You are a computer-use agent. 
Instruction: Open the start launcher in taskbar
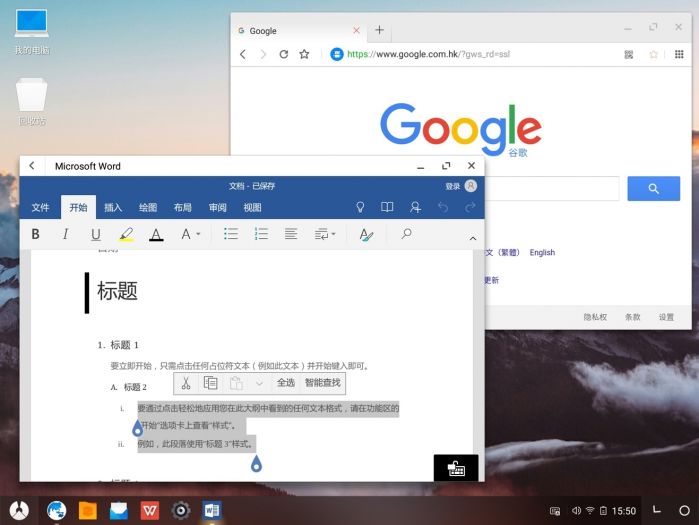[19, 510]
